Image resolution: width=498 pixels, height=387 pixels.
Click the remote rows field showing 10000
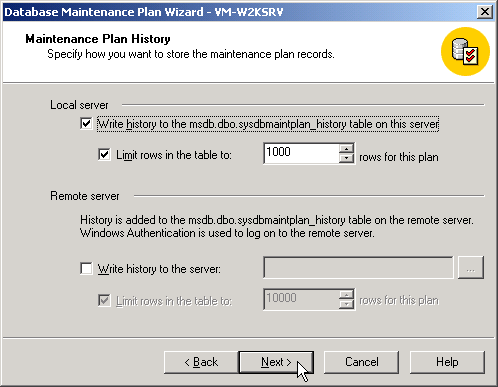point(301,299)
